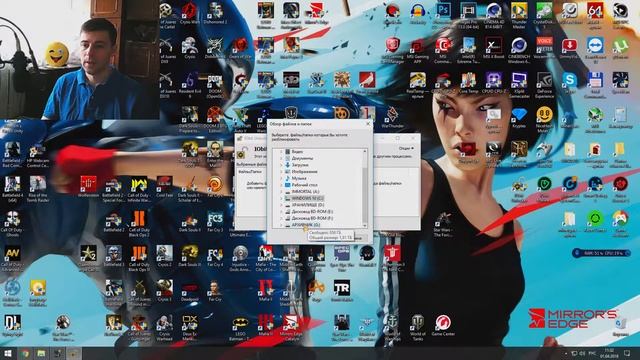Open the notification center in the taskbar
Image resolution: width=640 pixels, height=360 pixels.
[x=627, y=353]
